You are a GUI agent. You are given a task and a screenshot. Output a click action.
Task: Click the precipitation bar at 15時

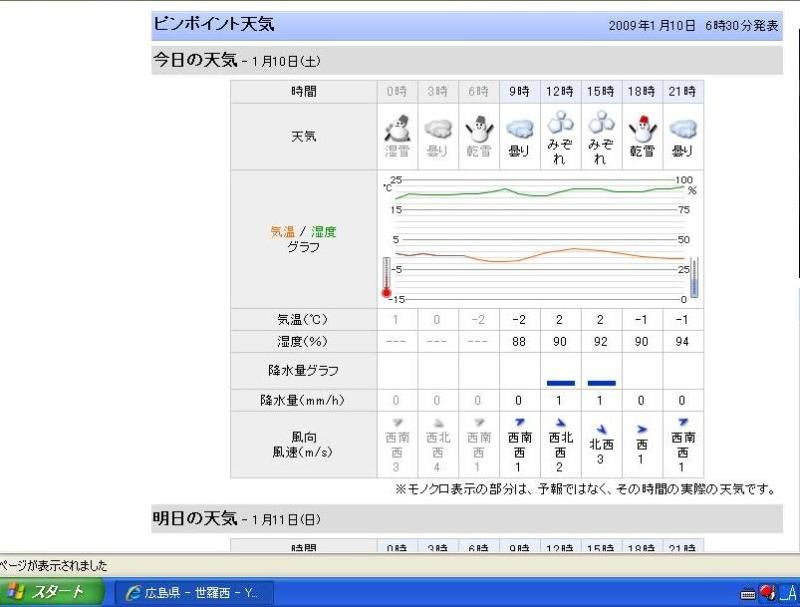point(602,383)
